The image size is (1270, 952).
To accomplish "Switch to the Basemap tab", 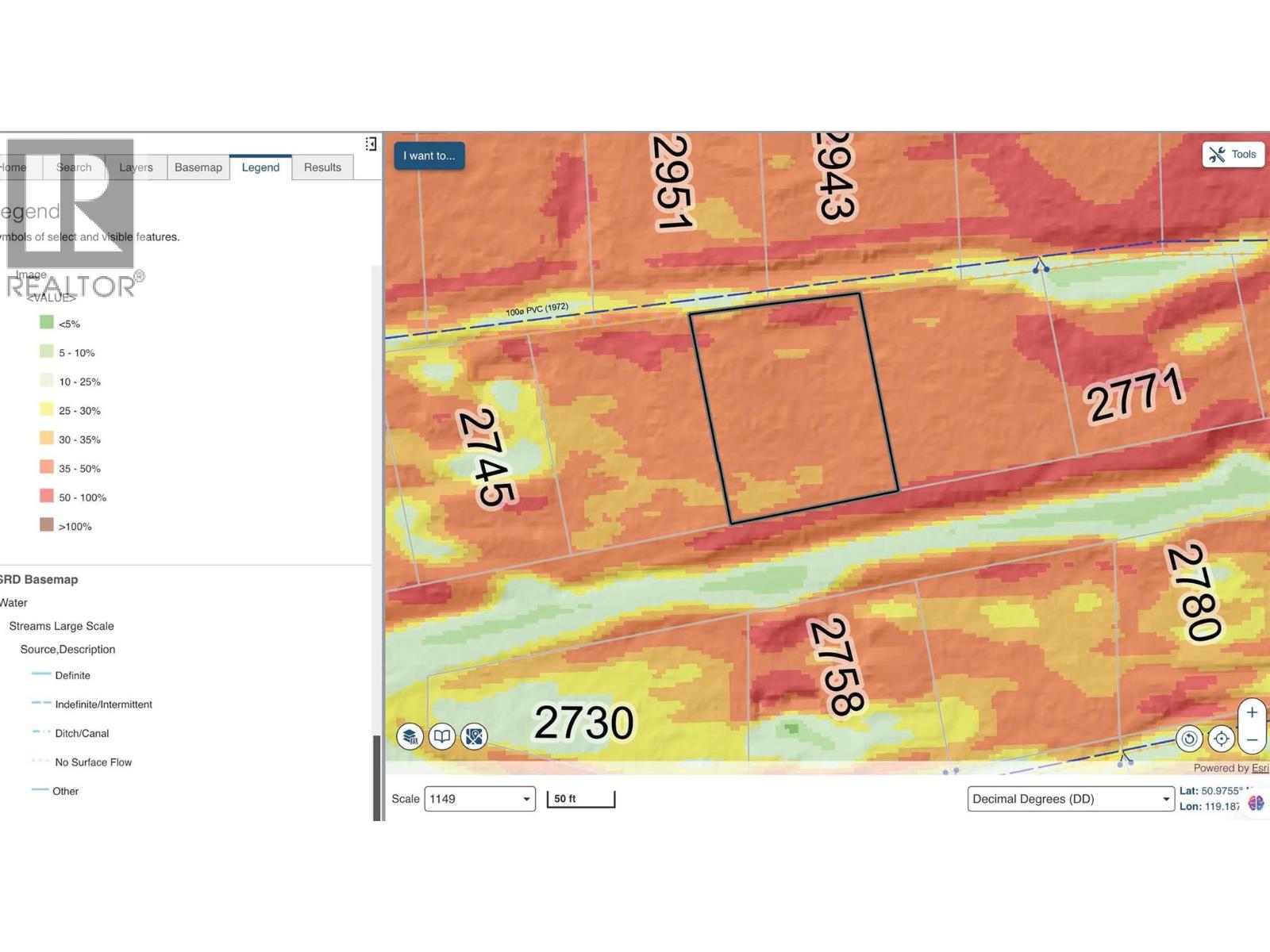I will click(198, 167).
